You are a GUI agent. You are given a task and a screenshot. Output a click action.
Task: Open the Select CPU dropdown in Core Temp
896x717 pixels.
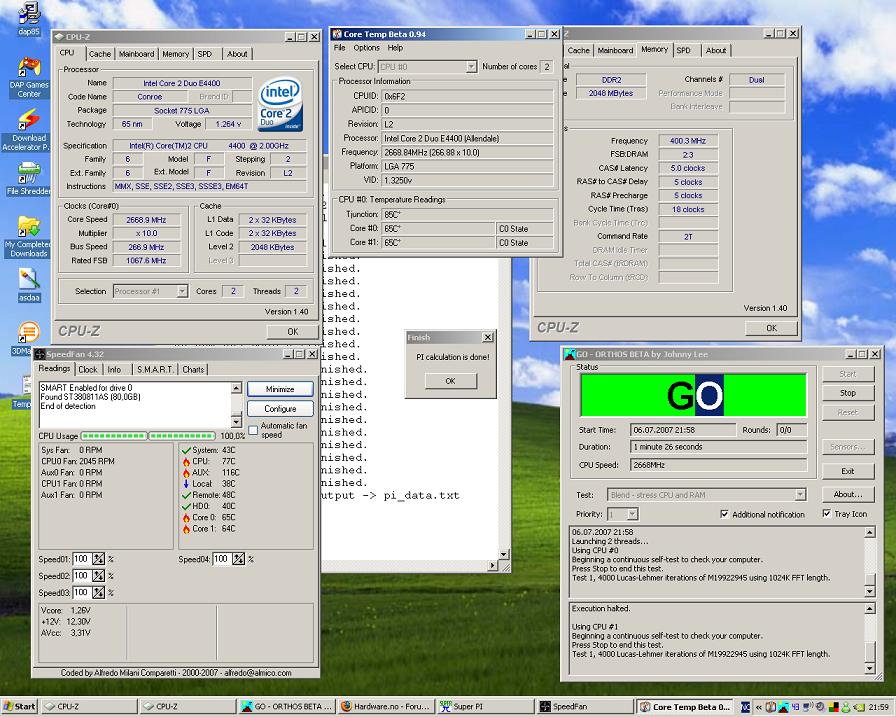pyautogui.click(x=471, y=67)
